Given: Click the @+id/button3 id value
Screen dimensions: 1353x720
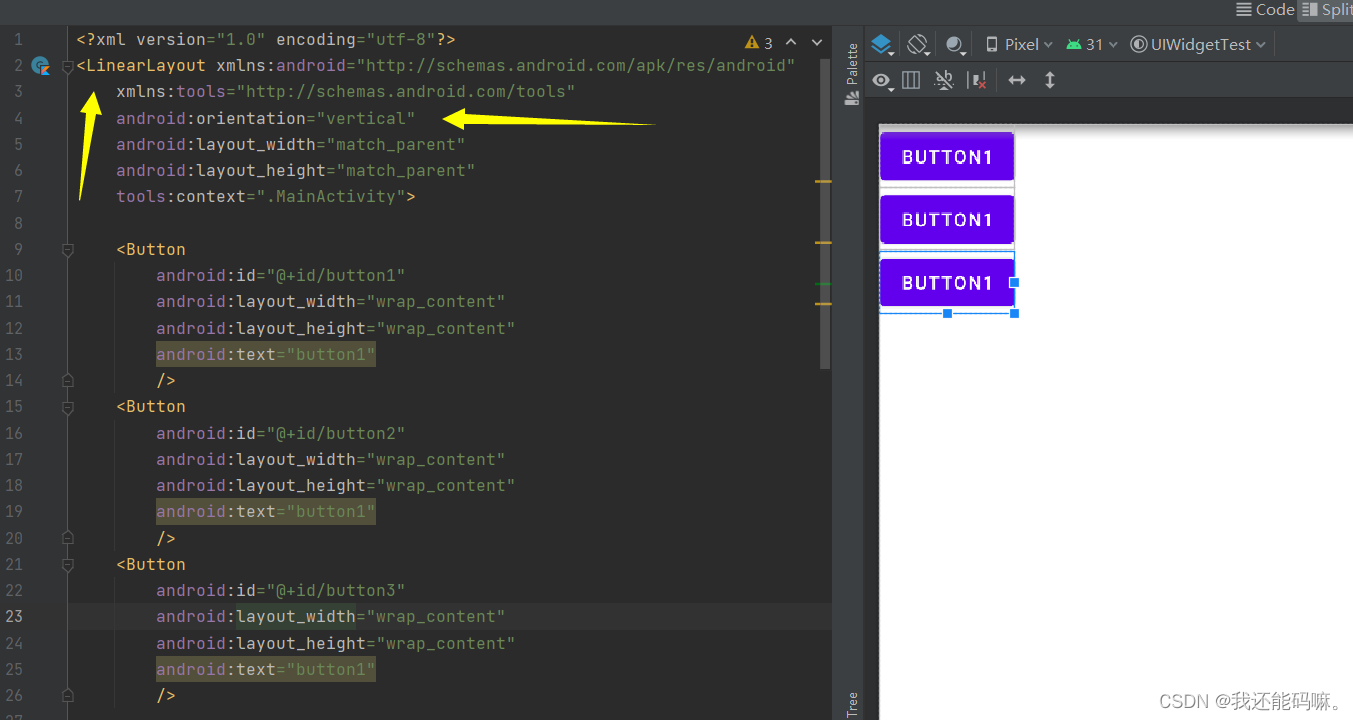Looking at the screenshot, I should (x=335, y=590).
